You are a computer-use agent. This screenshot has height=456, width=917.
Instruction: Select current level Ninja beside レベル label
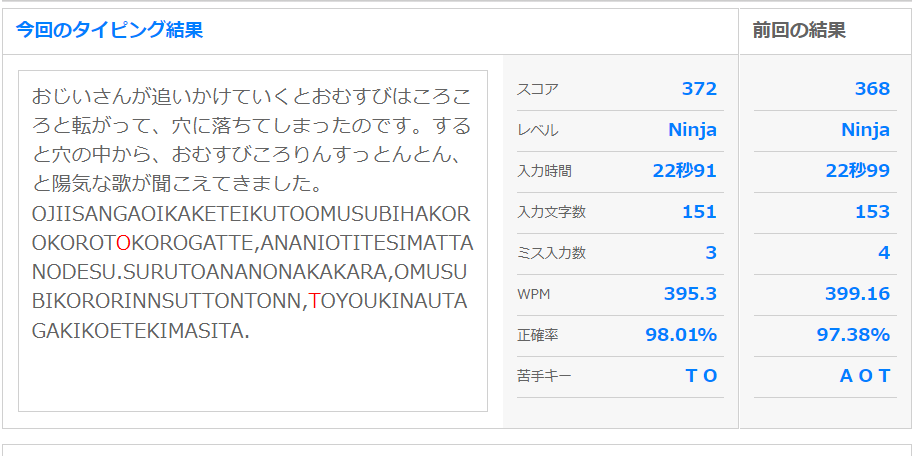(x=692, y=130)
